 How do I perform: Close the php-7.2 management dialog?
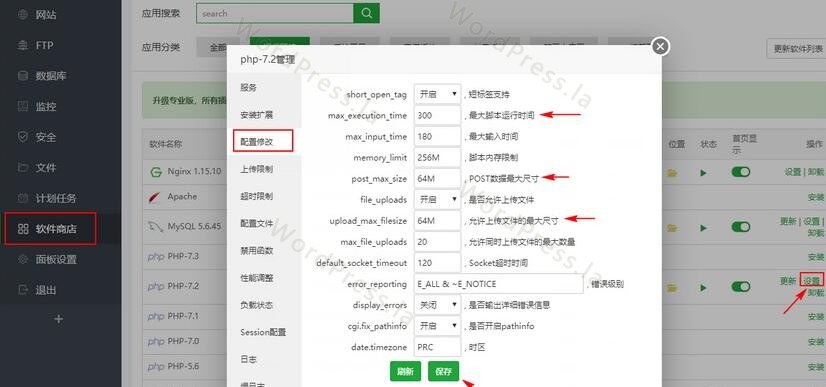[x=660, y=46]
